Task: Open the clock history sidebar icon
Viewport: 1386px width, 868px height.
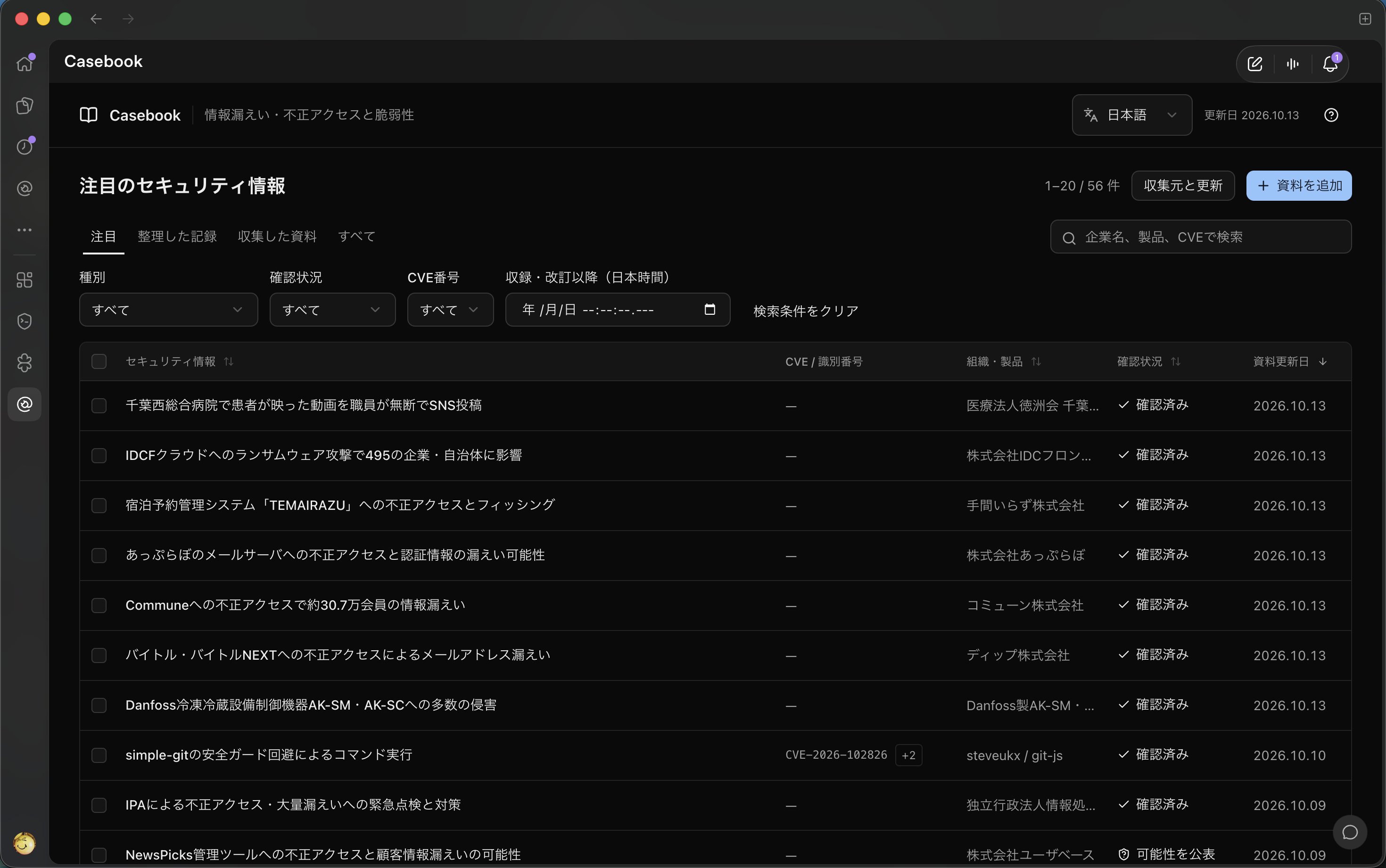Action: (x=25, y=147)
